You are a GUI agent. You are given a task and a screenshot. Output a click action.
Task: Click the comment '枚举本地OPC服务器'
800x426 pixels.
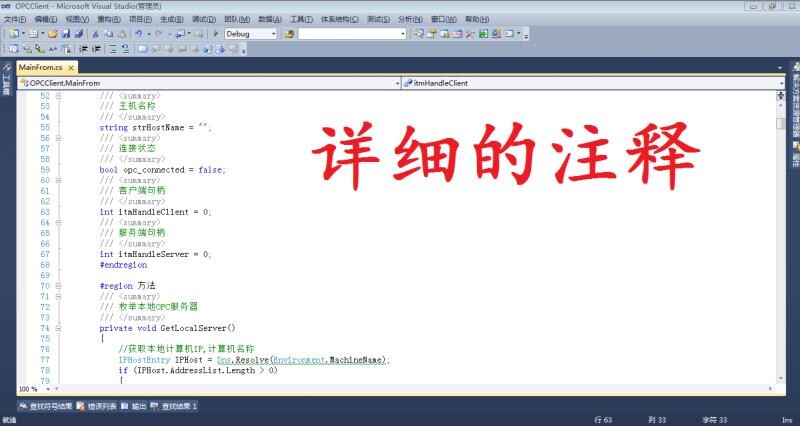[158, 307]
